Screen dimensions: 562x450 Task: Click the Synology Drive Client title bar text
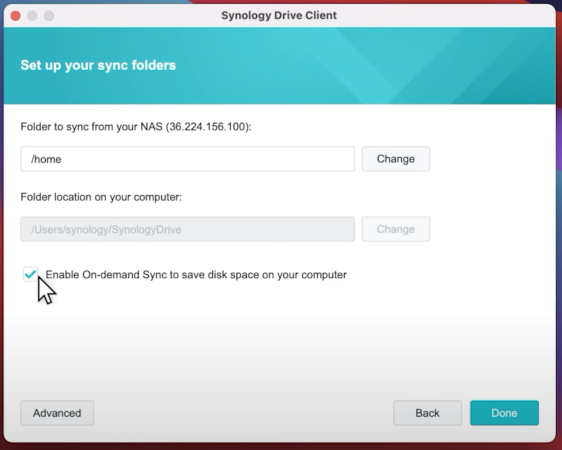click(x=279, y=15)
